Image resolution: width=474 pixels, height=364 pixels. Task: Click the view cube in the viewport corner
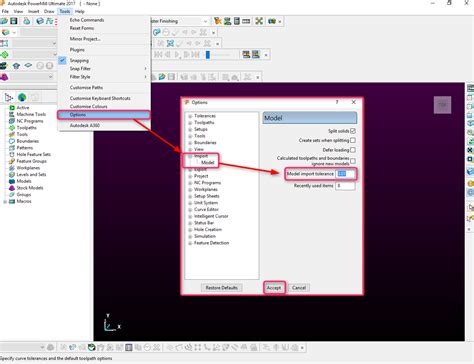(442, 105)
